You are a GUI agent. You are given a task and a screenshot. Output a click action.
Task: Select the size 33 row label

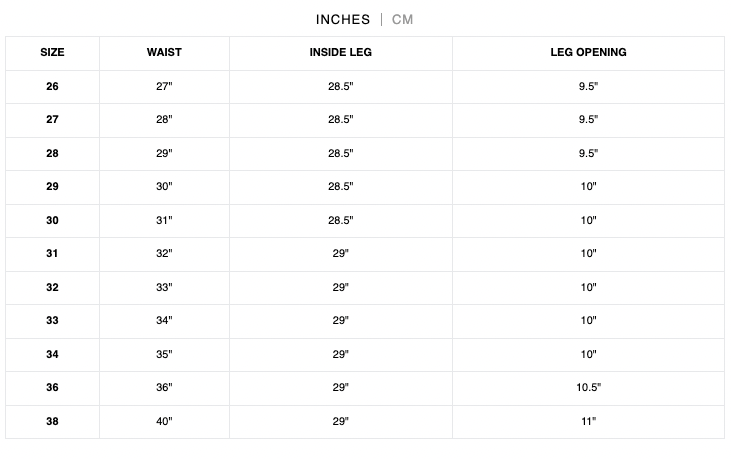coord(52,321)
